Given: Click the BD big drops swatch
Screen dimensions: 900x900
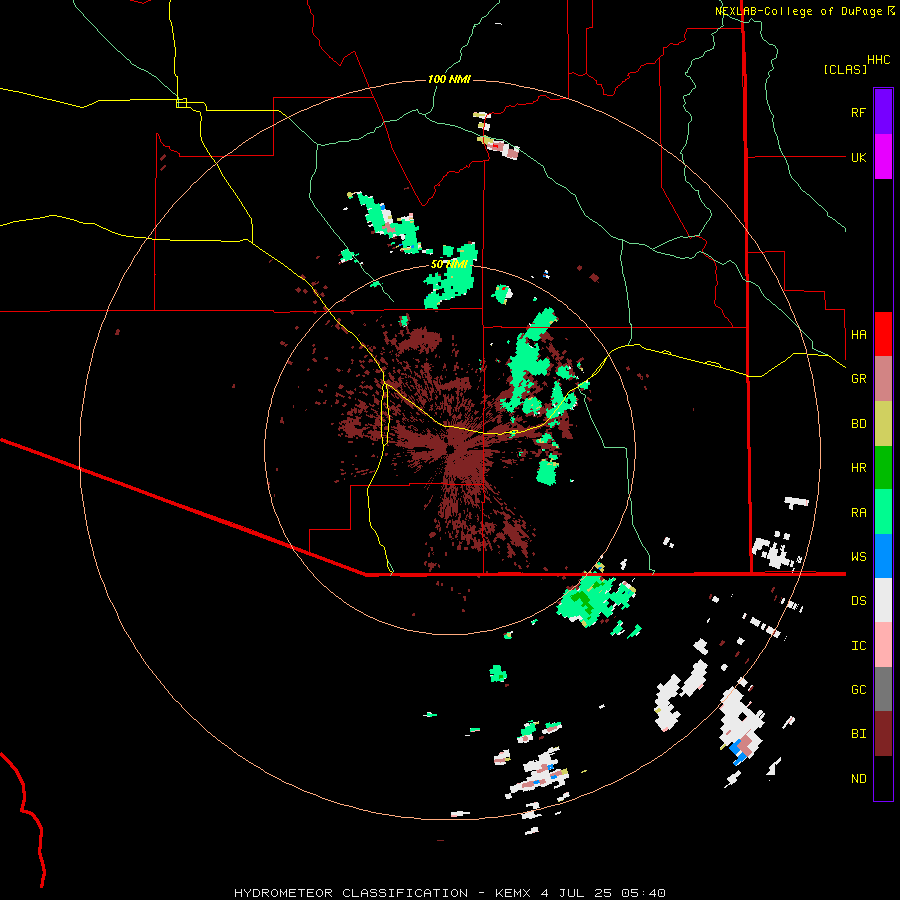Looking at the screenshot, I should [x=883, y=424].
